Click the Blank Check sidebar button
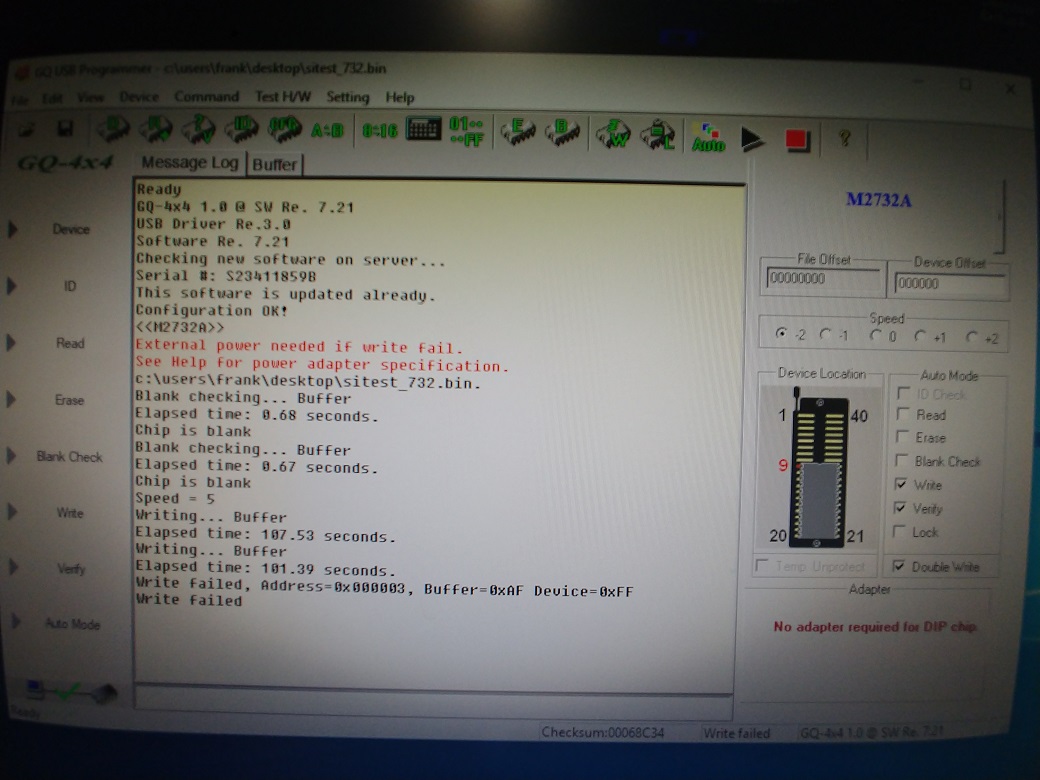Viewport: 1040px width, 780px height. point(70,457)
